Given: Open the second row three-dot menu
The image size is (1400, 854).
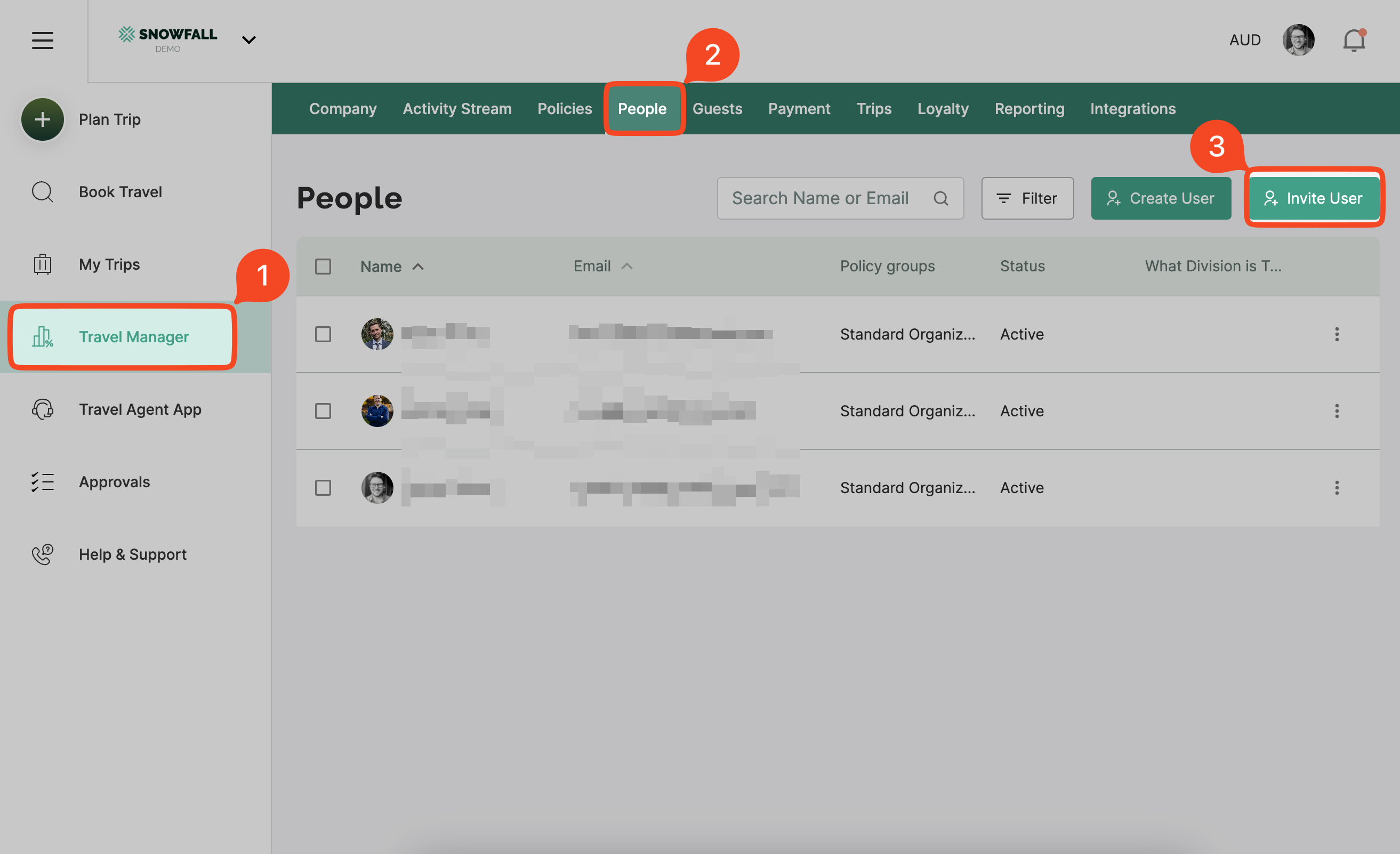Looking at the screenshot, I should click(1337, 411).
